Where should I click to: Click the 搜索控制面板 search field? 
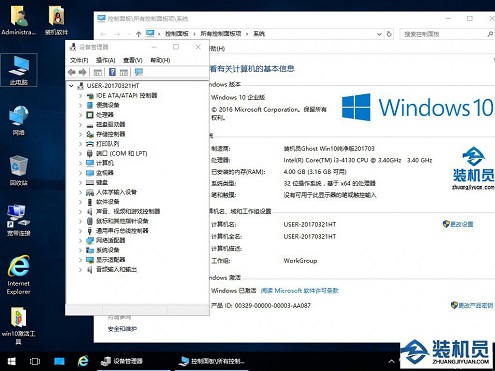click(447, 34)
